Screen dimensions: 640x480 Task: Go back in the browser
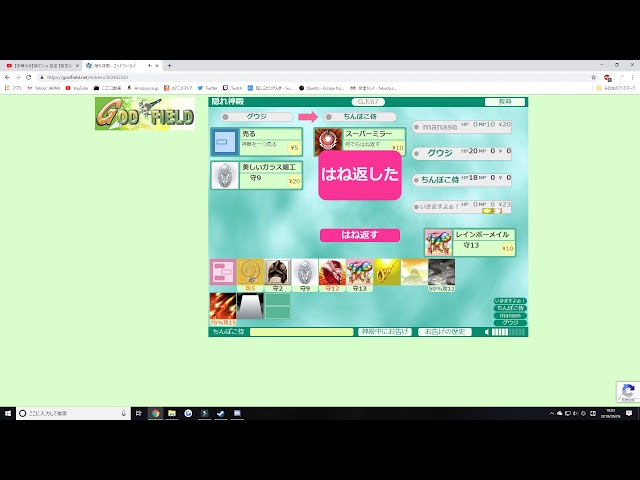click(7, 77)
